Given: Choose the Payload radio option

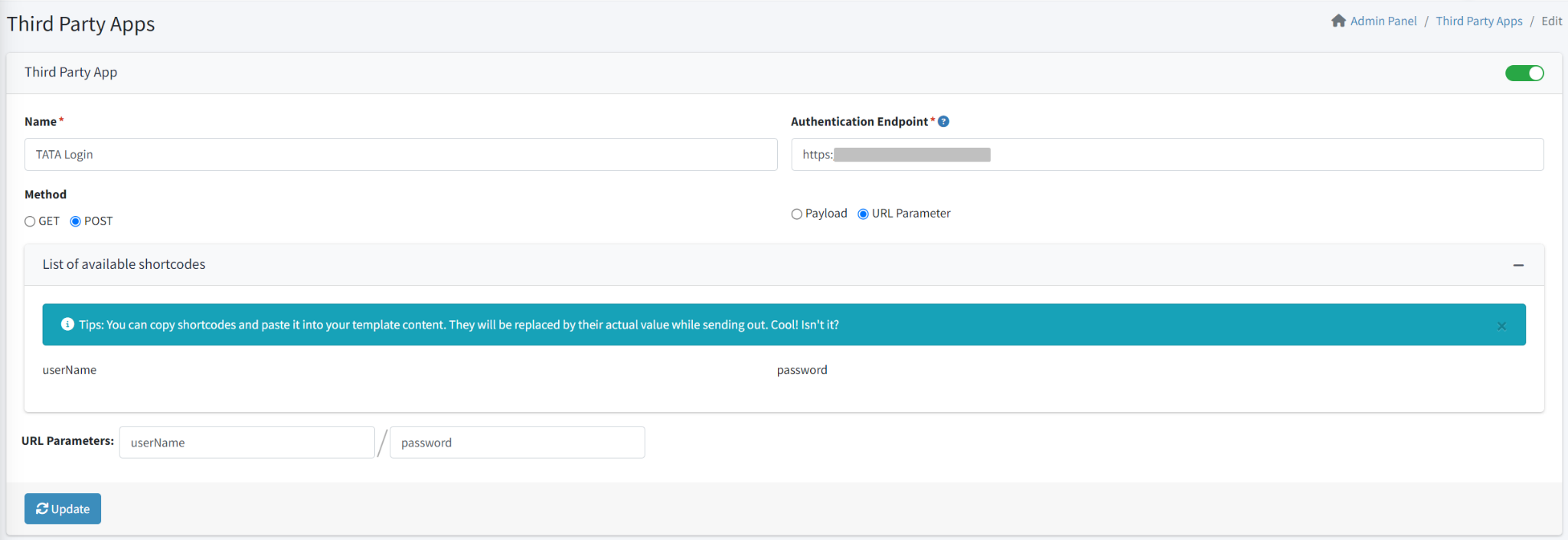Looking at the screenshot, I should [796, 214].
